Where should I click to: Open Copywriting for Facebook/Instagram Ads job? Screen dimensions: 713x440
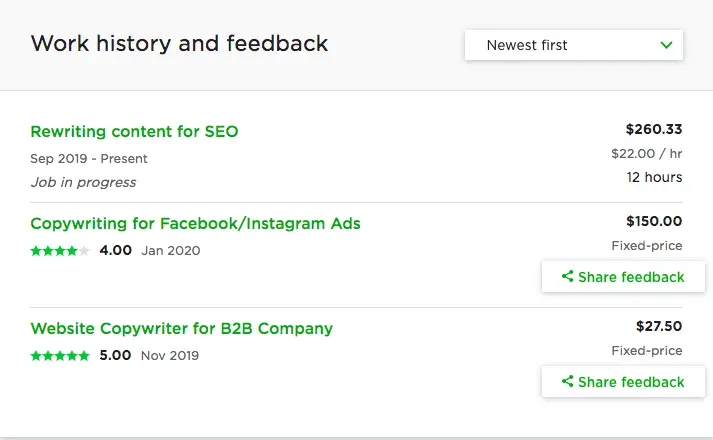click(195, 224)
